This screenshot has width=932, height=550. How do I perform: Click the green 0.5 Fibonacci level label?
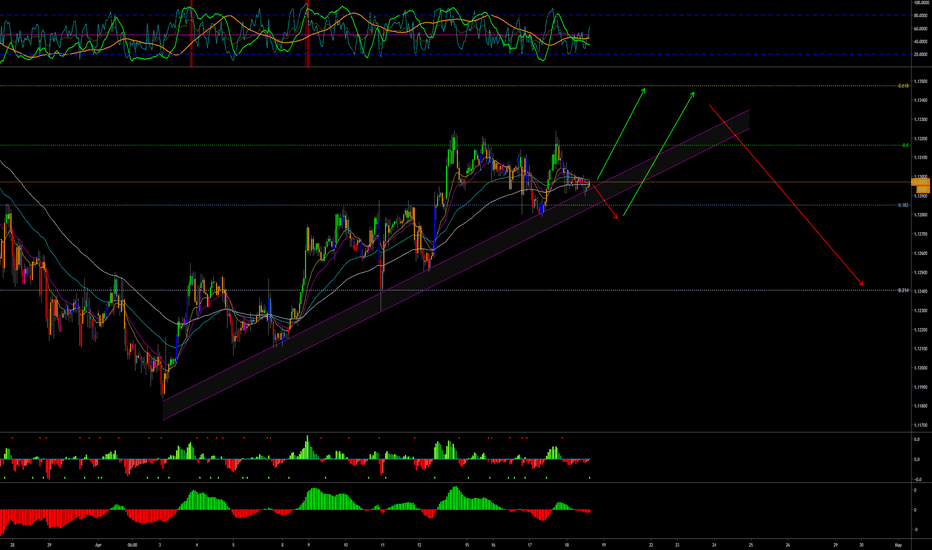pyautogui.click(x=906, y=145)
